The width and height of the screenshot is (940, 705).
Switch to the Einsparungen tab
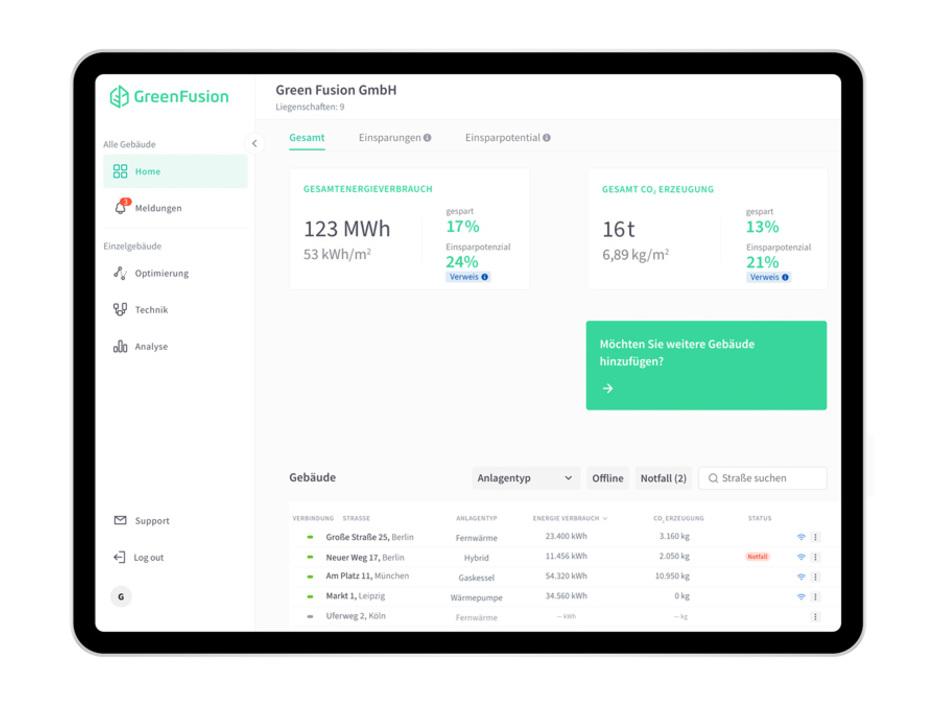click(387, 137)
